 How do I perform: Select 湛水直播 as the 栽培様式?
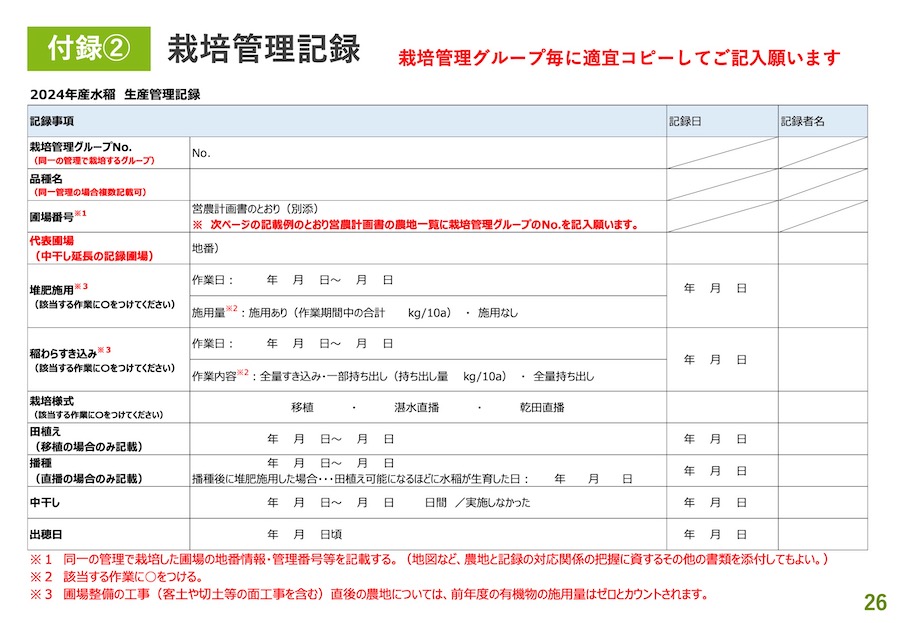(x=418, y=408)
